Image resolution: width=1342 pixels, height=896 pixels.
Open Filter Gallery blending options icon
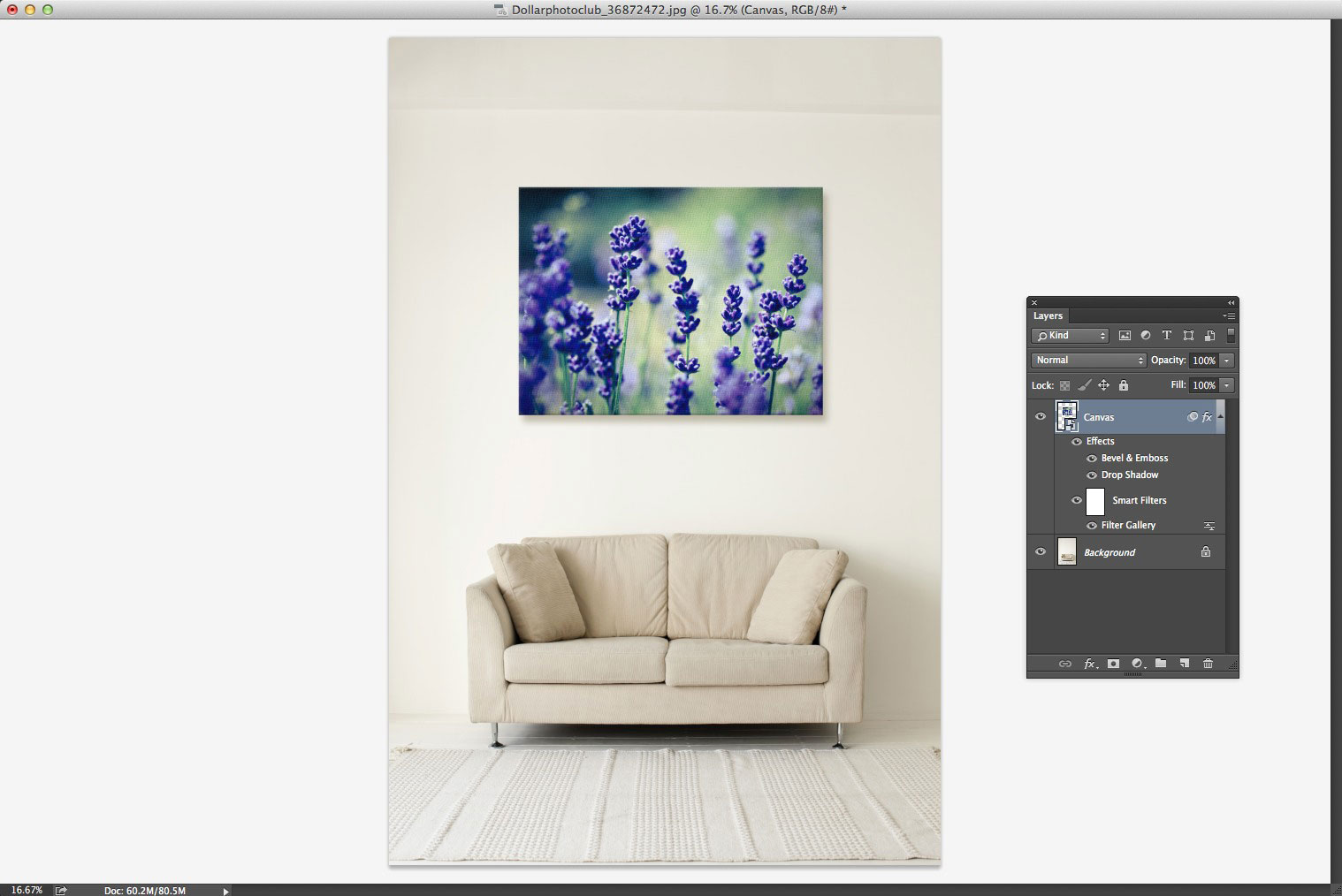click(1209, 526)
